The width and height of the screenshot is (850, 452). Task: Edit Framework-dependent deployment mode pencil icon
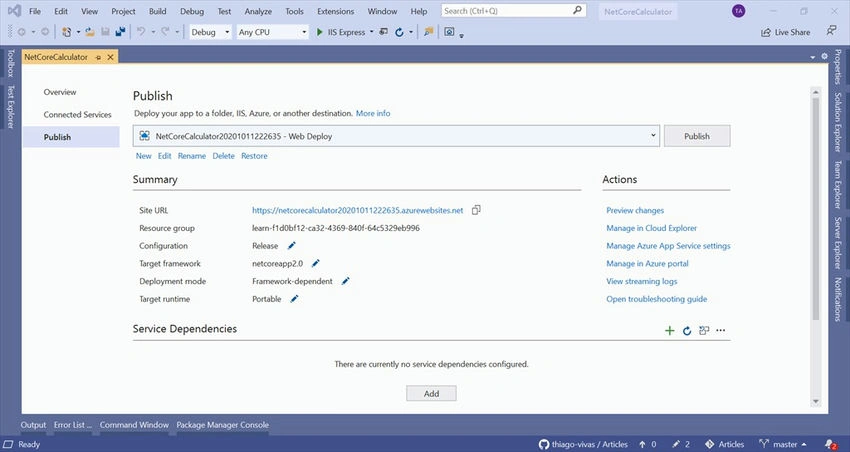(x=345, y=281)
